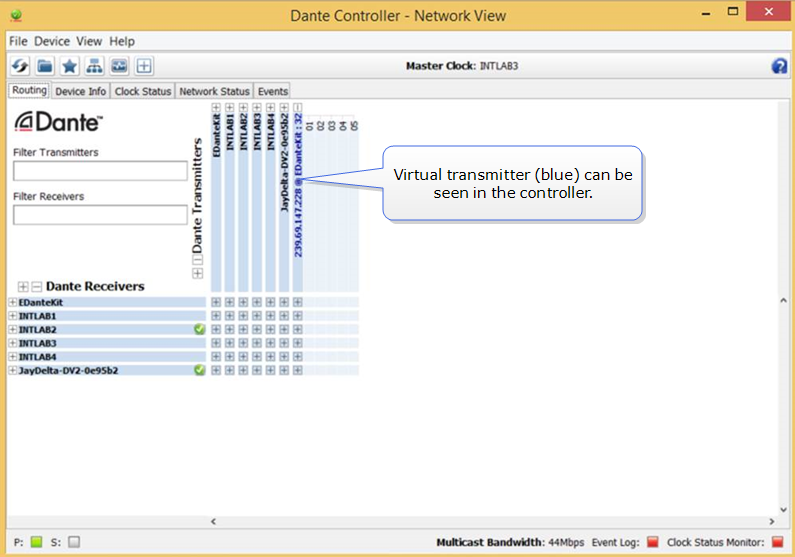Click the green Primary (P:) status indicator

coord(37,542)
